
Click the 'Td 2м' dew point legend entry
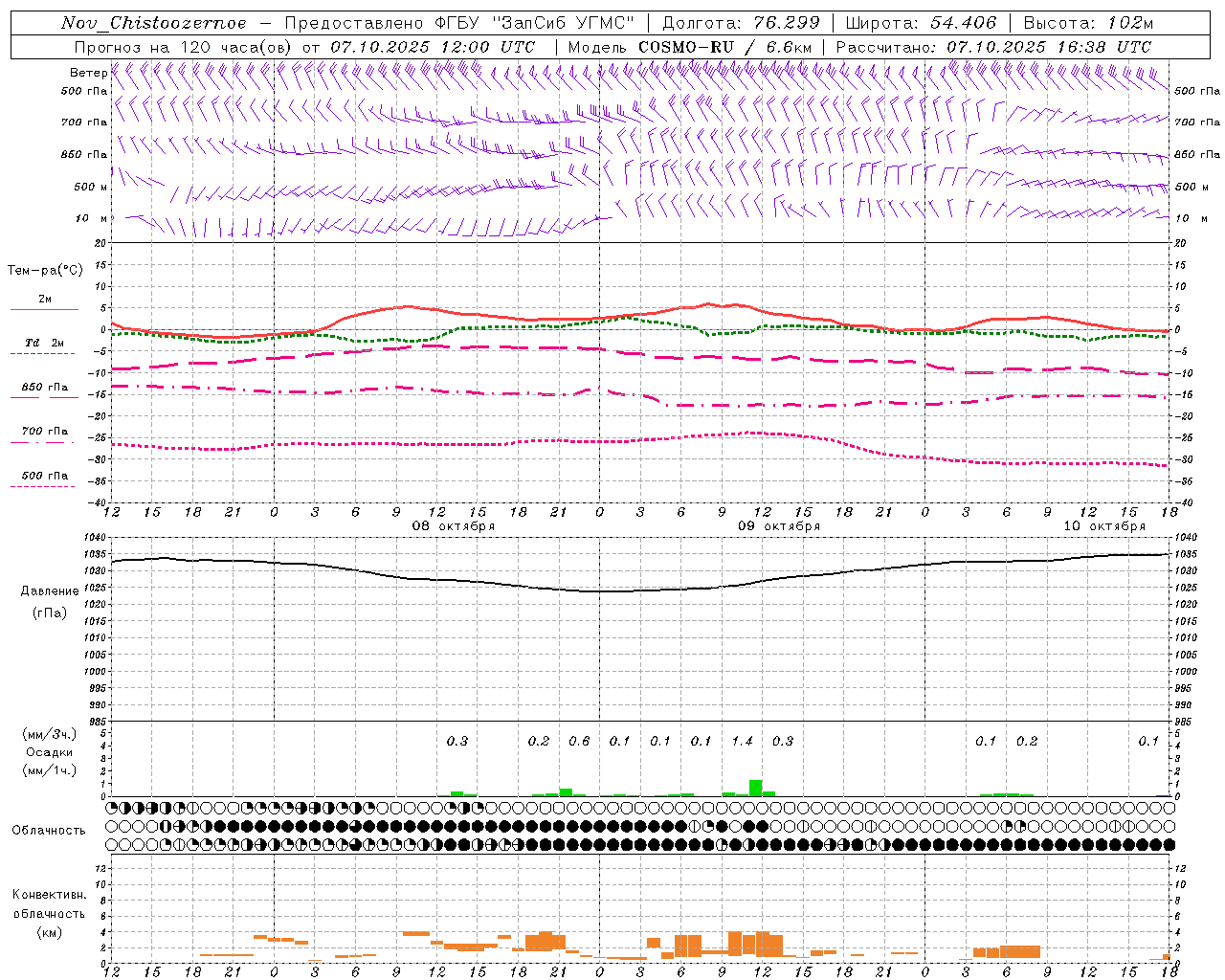(44, 343)
